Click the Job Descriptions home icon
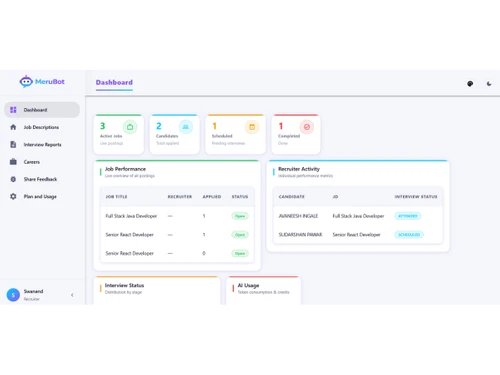Viewport: 500px width, 375px height. 13,127
